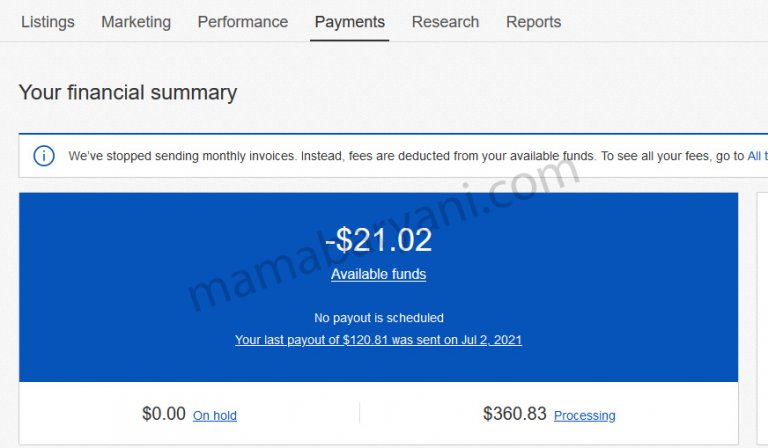Click the 'Your financial summary' heading
This screenshot has height=448, width=768.
click(128, 93)
